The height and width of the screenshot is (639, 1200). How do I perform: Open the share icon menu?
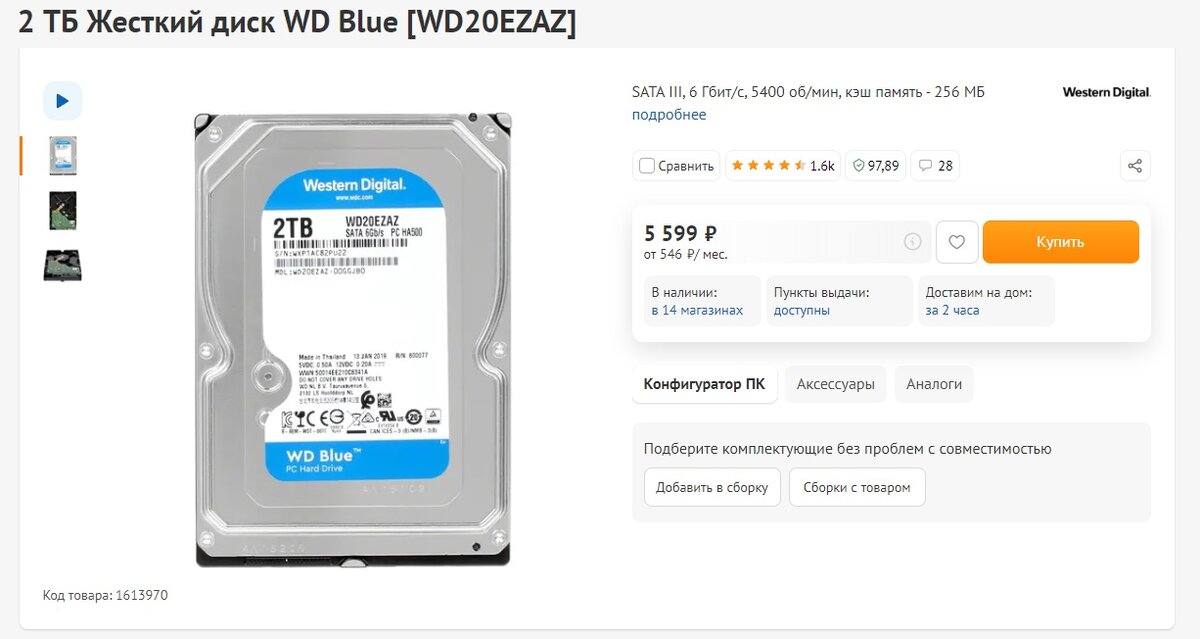click(1135, 166)
